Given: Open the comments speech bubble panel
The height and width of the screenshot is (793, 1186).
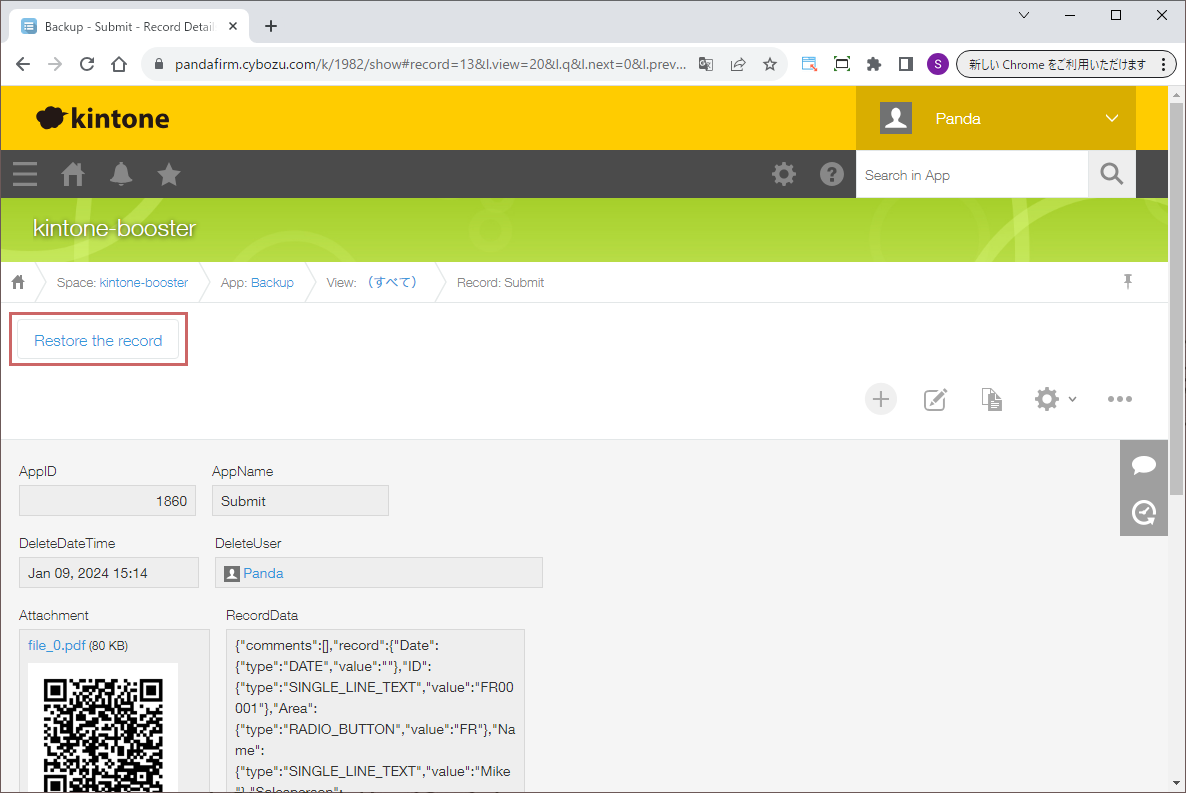Looking at the screenshot, I should [x=1144, y=465].
